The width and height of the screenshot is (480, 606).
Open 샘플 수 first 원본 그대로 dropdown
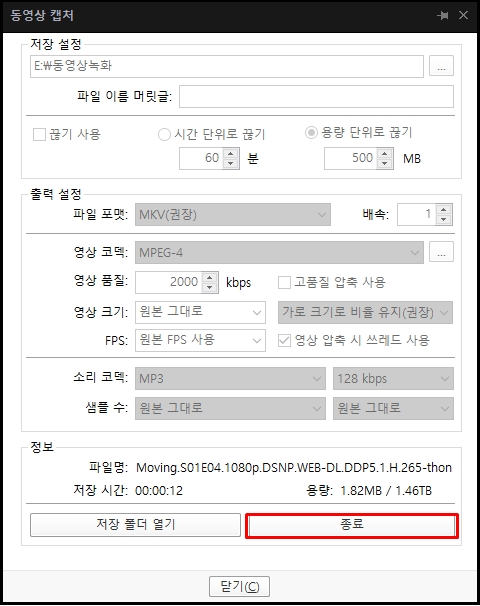click(230, 409)
